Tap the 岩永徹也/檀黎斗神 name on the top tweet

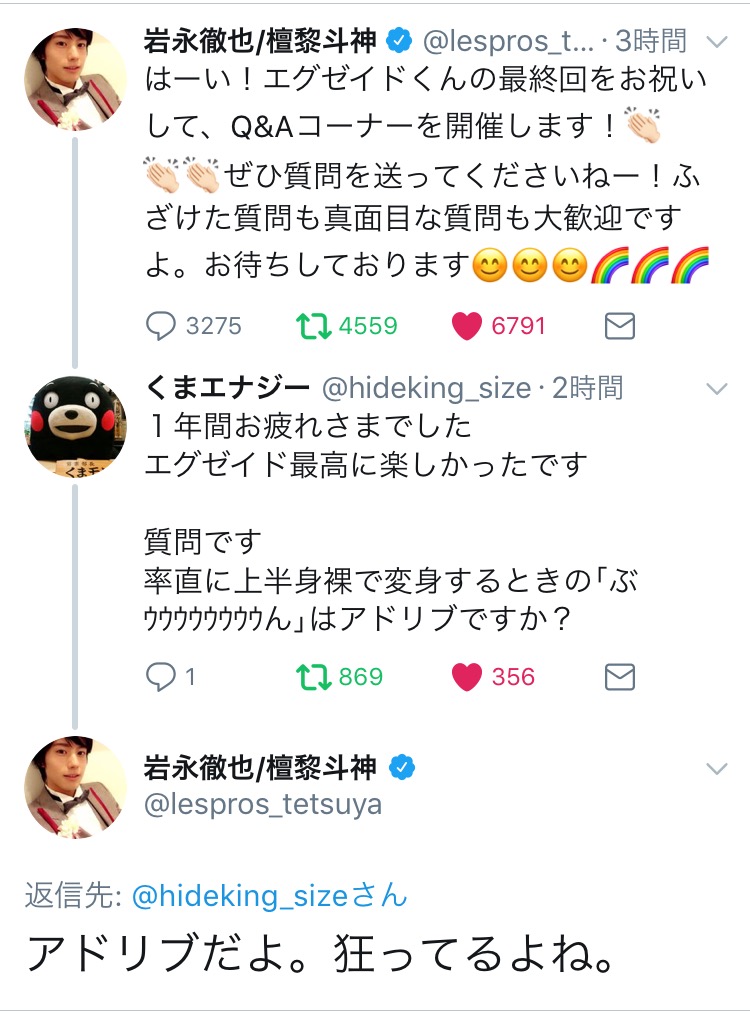coord(260,41)
